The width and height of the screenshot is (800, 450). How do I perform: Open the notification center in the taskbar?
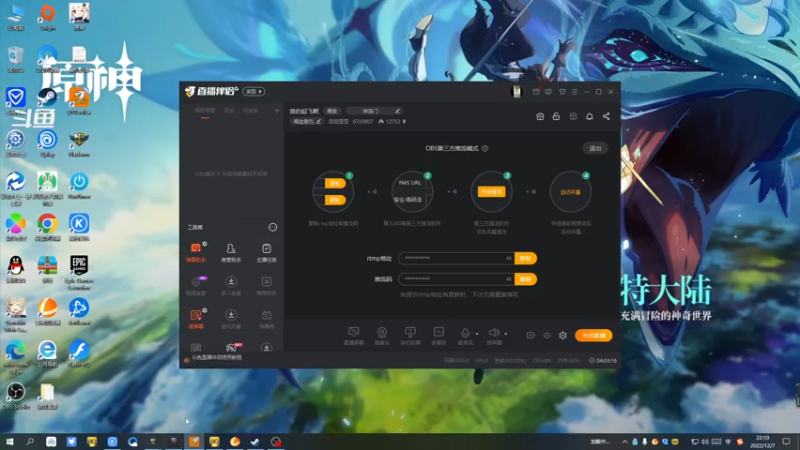point(786,441)
